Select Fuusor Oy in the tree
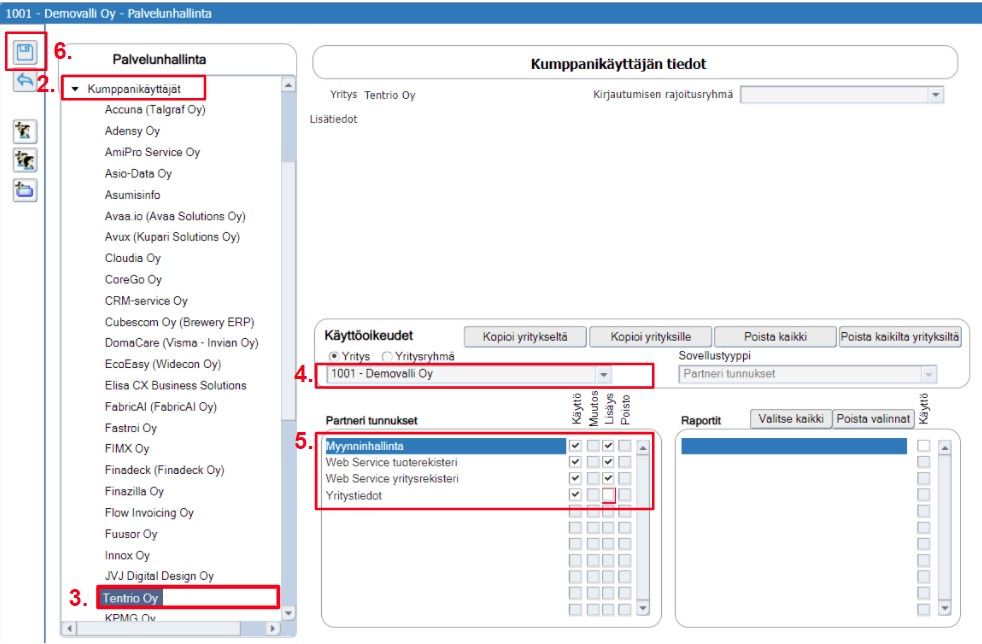This screenshot has height=644, width=982. click(x=131, y=534)
